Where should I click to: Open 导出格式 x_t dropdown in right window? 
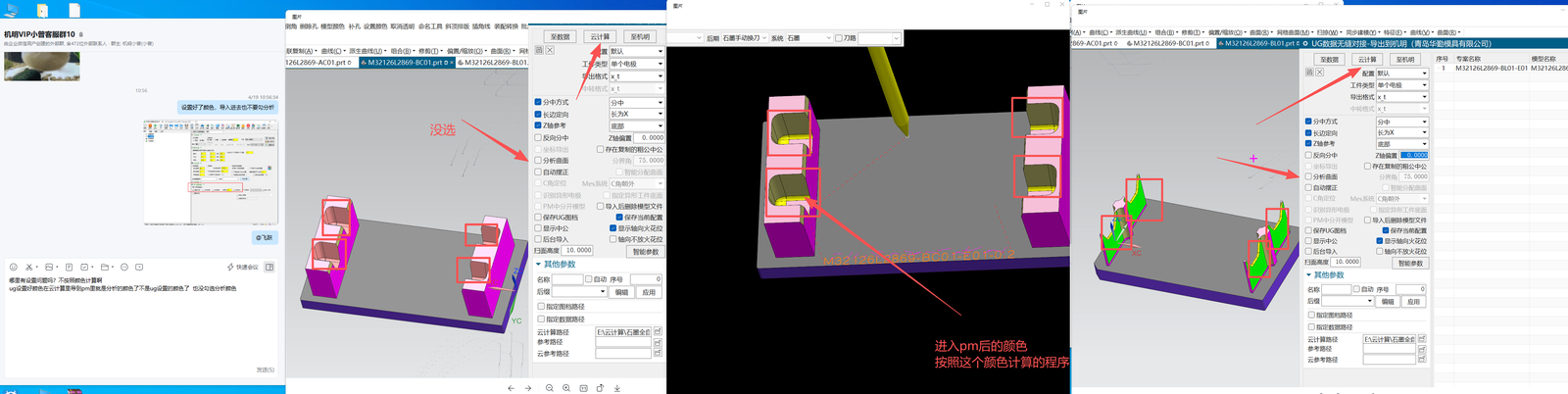point(1401,97)
